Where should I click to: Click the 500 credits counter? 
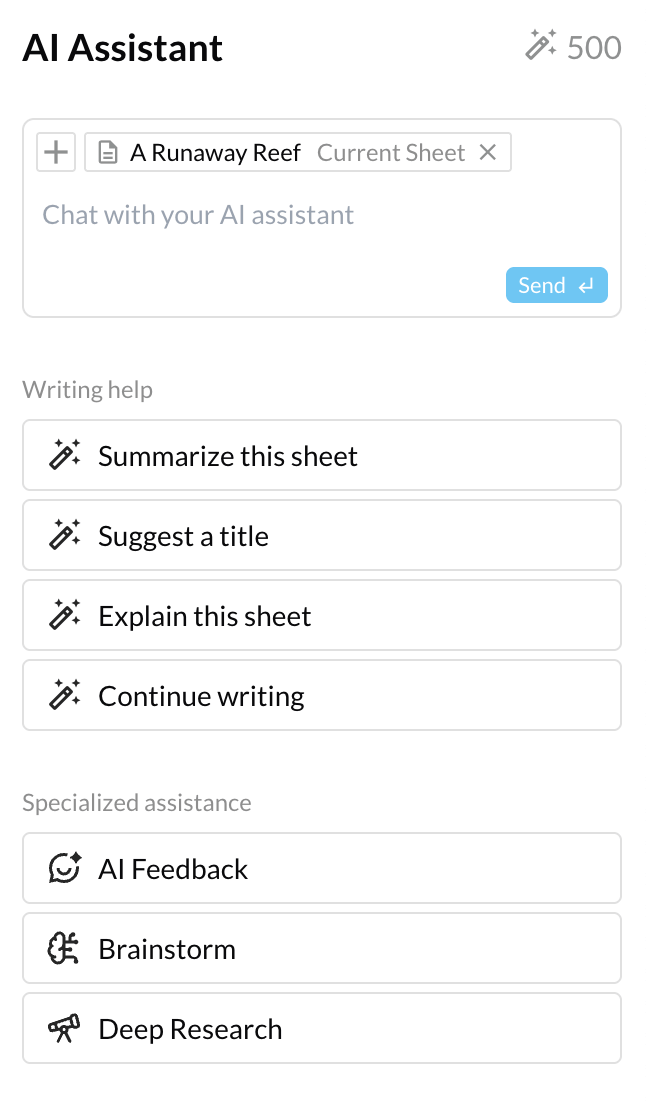point(594,47)
